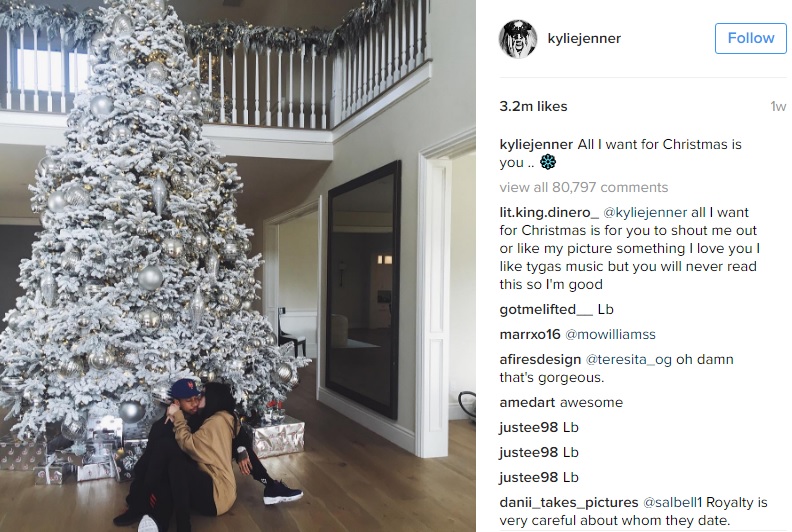Open kyliejenner username in header

(584, 38)
